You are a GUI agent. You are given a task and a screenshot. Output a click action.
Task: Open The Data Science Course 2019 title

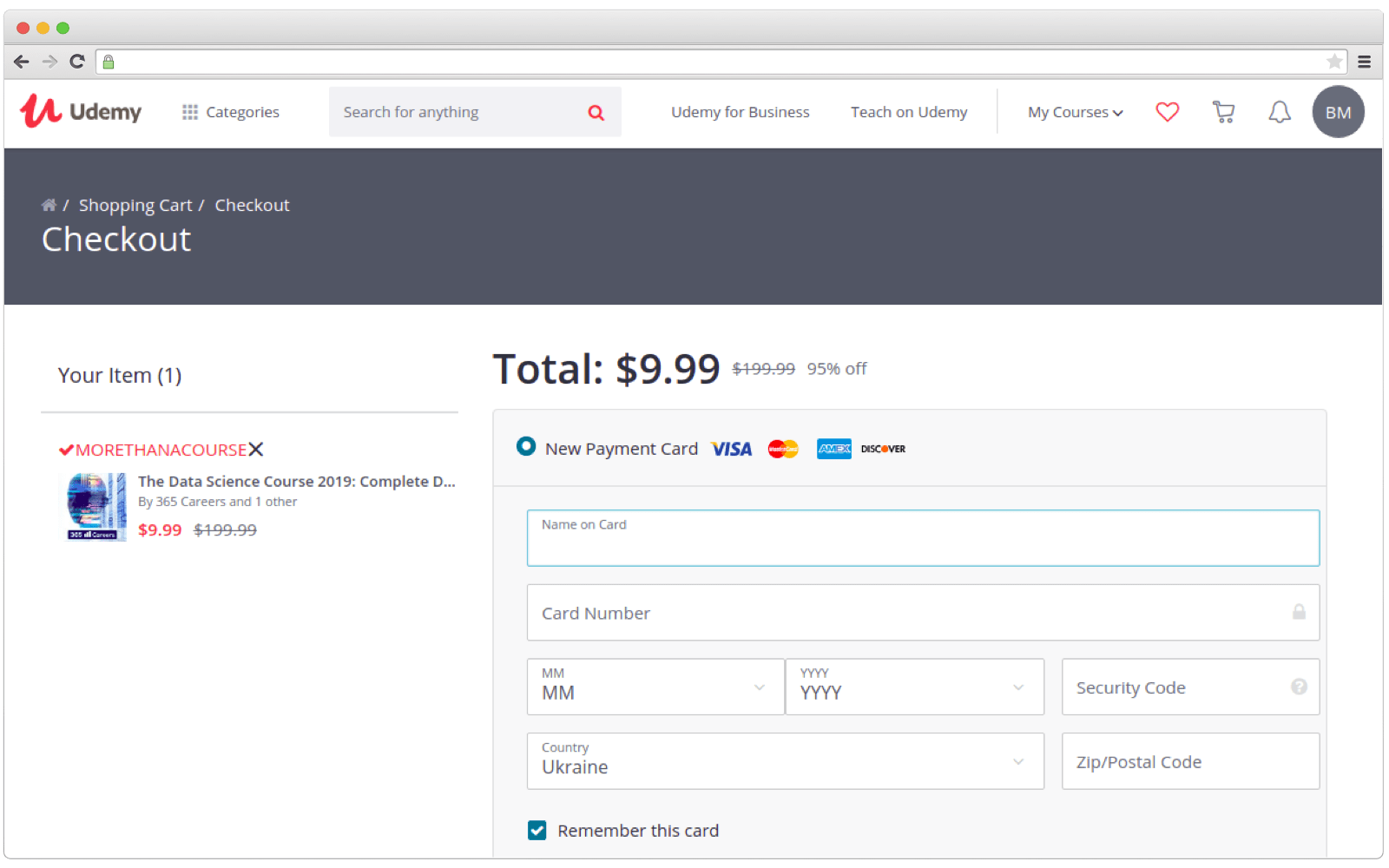[x=296, y=481]
